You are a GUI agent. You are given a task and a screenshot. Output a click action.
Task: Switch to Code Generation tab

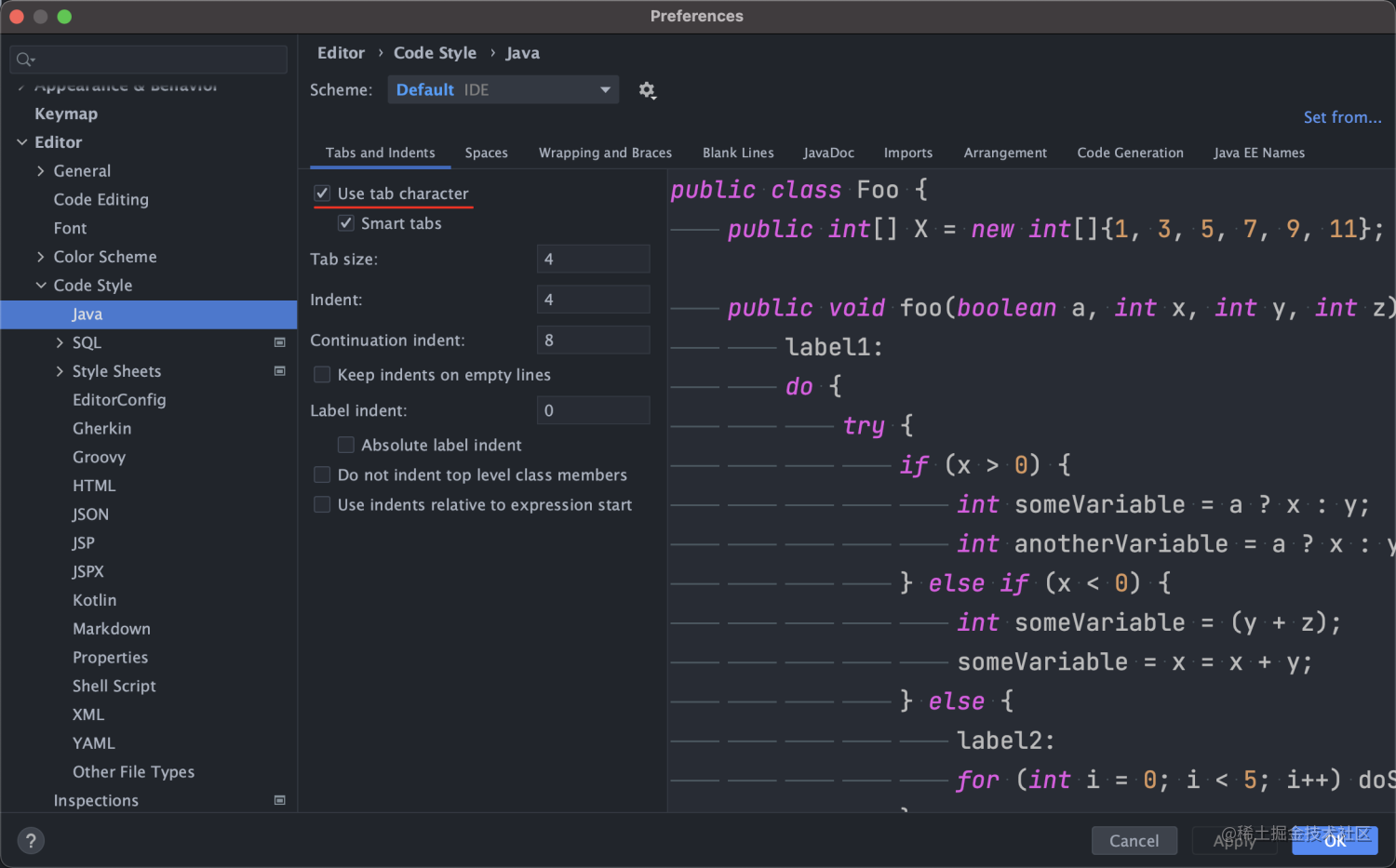point(1130,153)
